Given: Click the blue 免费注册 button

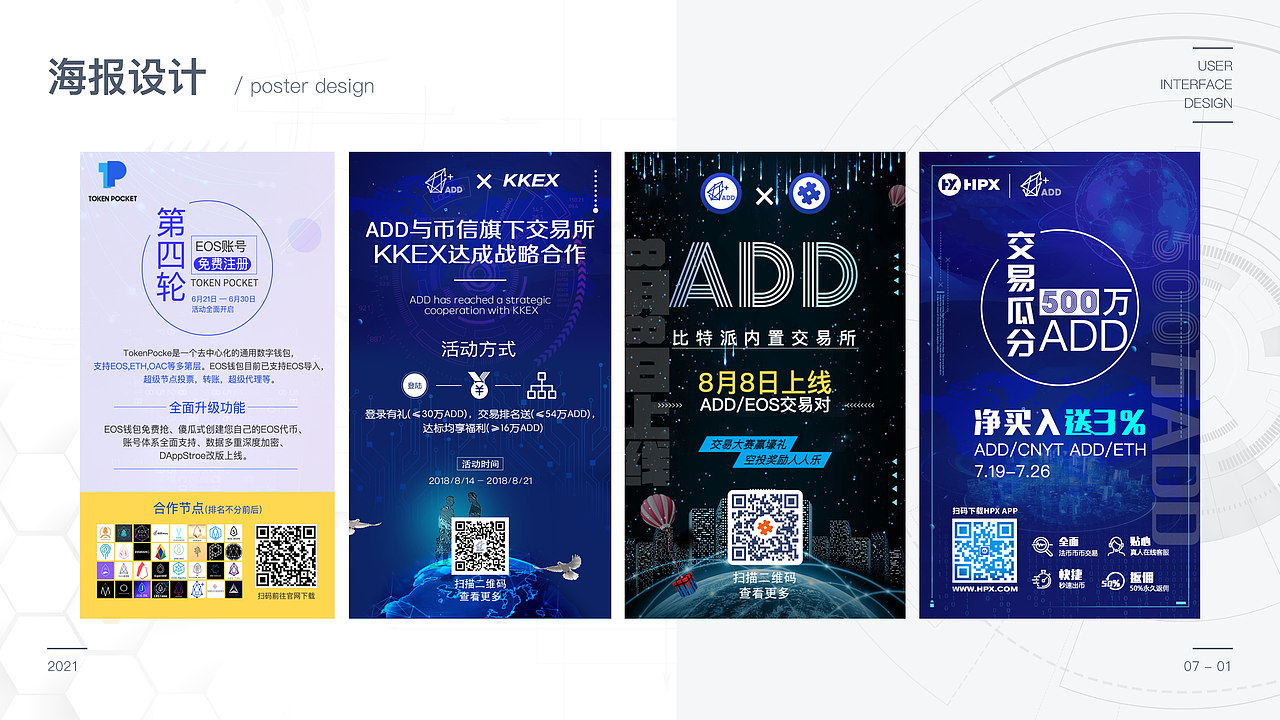Looking at the screenshot, I should [x=222, y=265].
